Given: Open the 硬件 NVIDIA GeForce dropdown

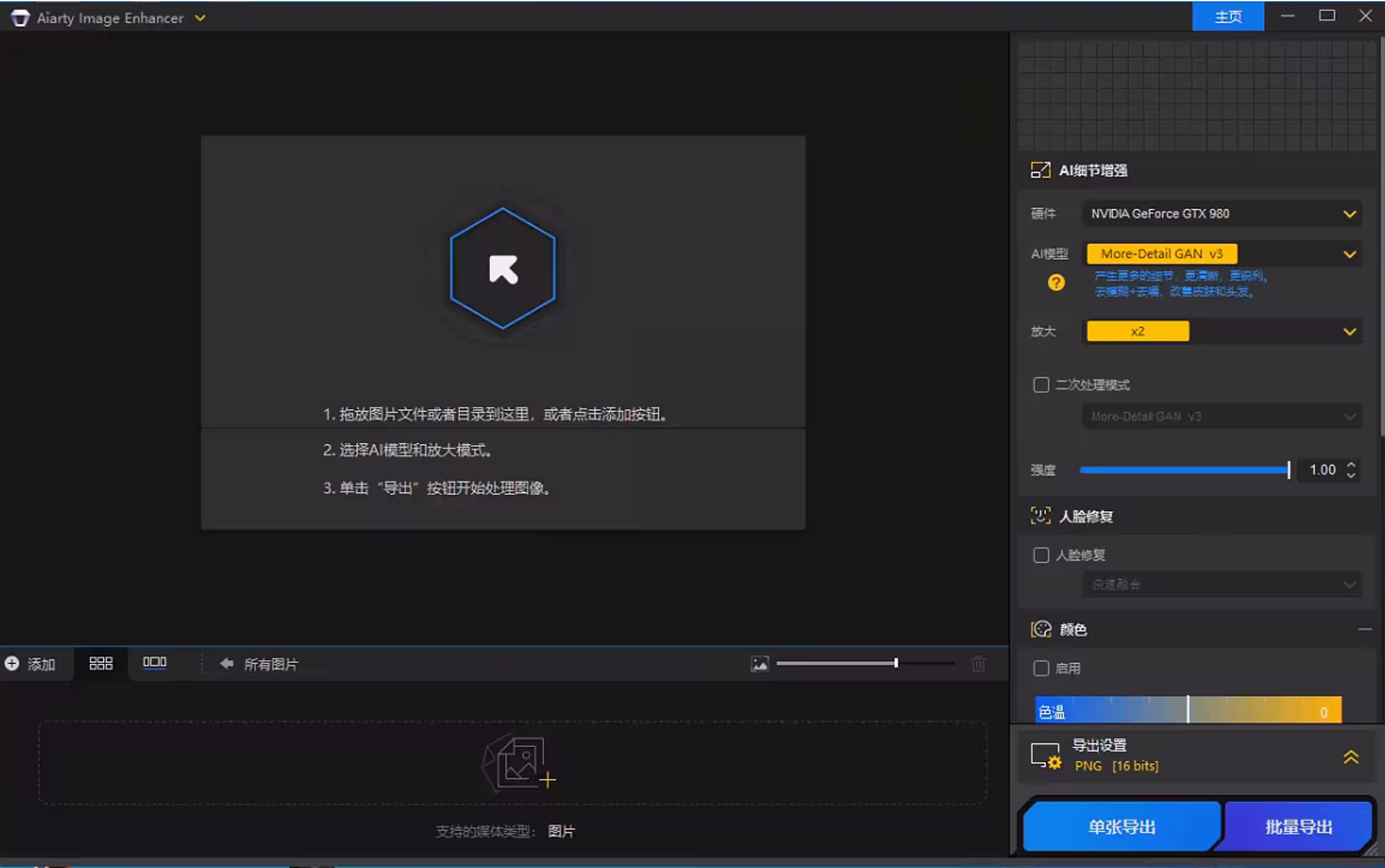Looking at the screenshot, I should [1222, 213].
